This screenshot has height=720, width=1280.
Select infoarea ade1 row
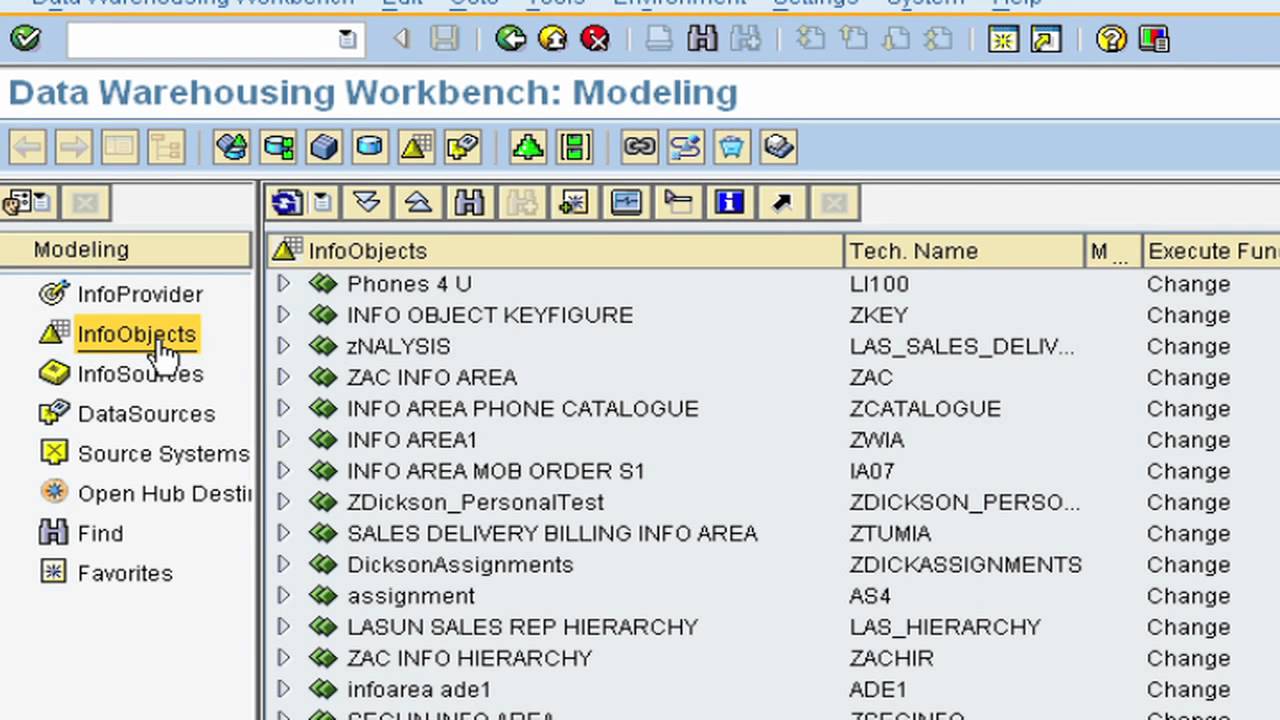(x=419, y=690)
